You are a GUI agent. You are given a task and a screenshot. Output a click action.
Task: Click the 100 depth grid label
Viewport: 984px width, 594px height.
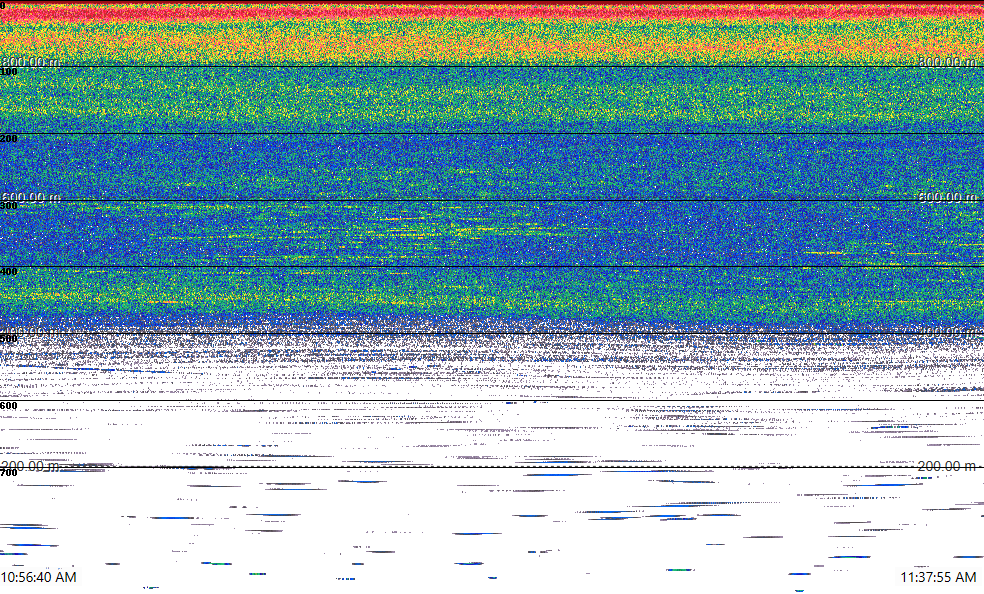click(x=9, y=72)
